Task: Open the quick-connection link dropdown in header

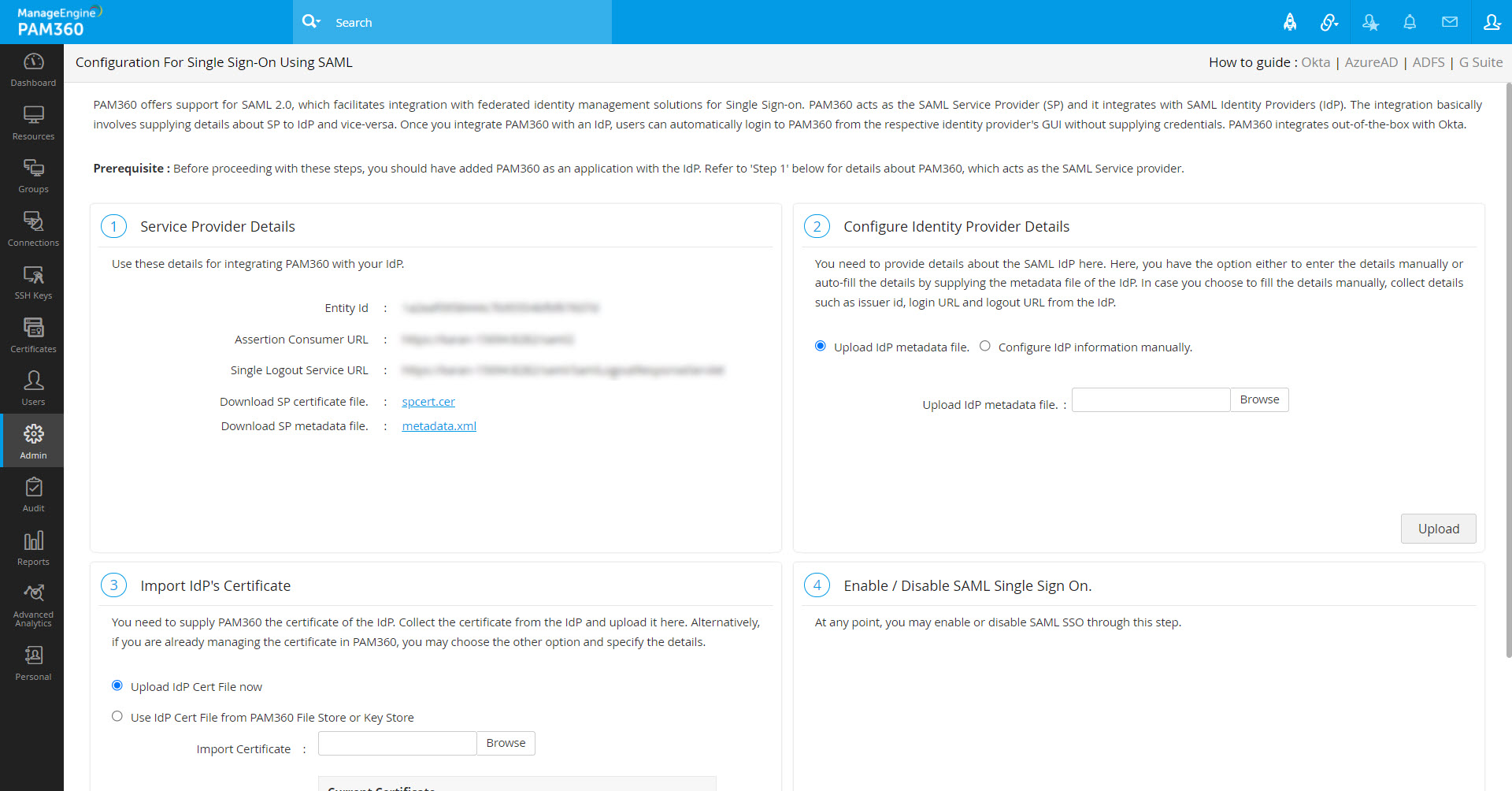Action: pos(1329,22)
